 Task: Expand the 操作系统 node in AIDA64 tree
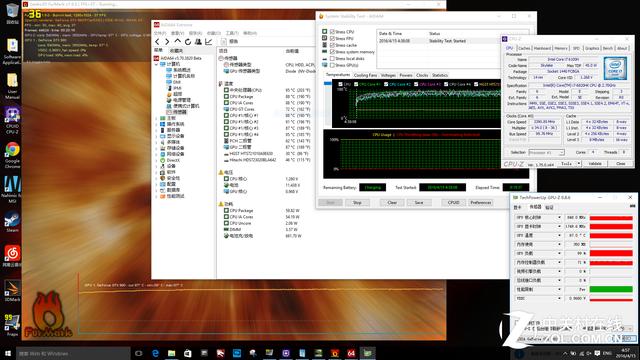click(x=156, y=124)
